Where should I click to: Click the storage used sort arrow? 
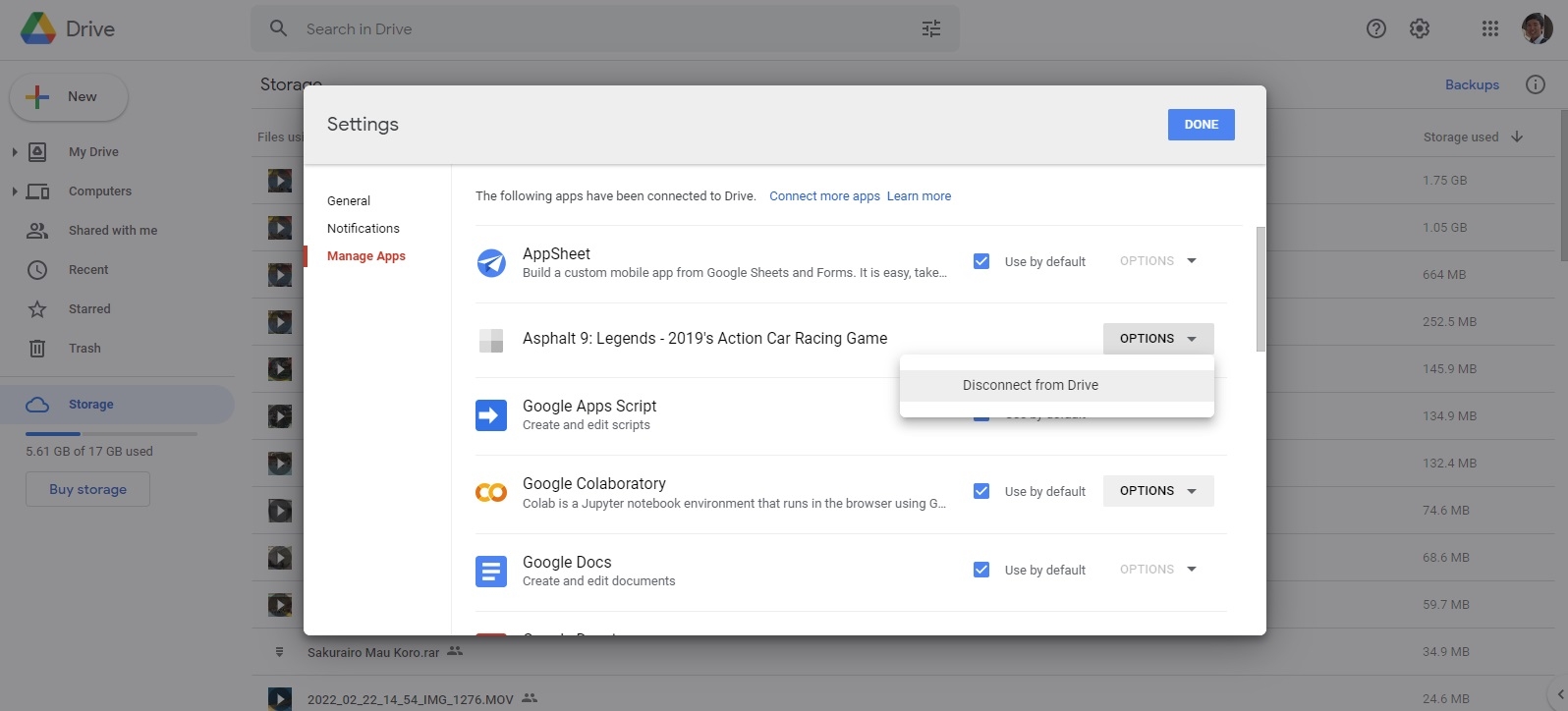click(x=1517, y=137)
